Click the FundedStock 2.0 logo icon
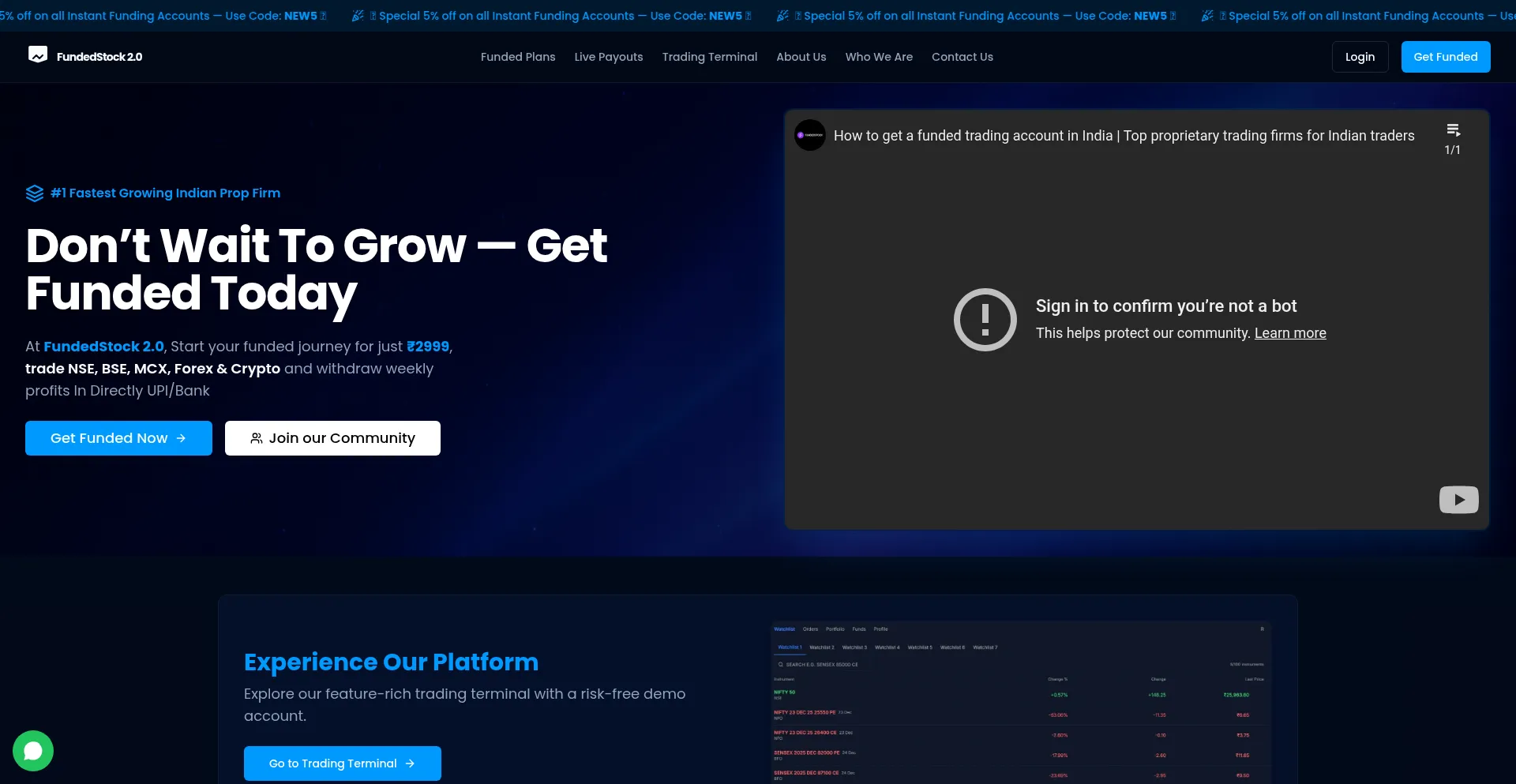Image resolution: width=1516 pixels, height=784 pixels. [x=38, y=54]
